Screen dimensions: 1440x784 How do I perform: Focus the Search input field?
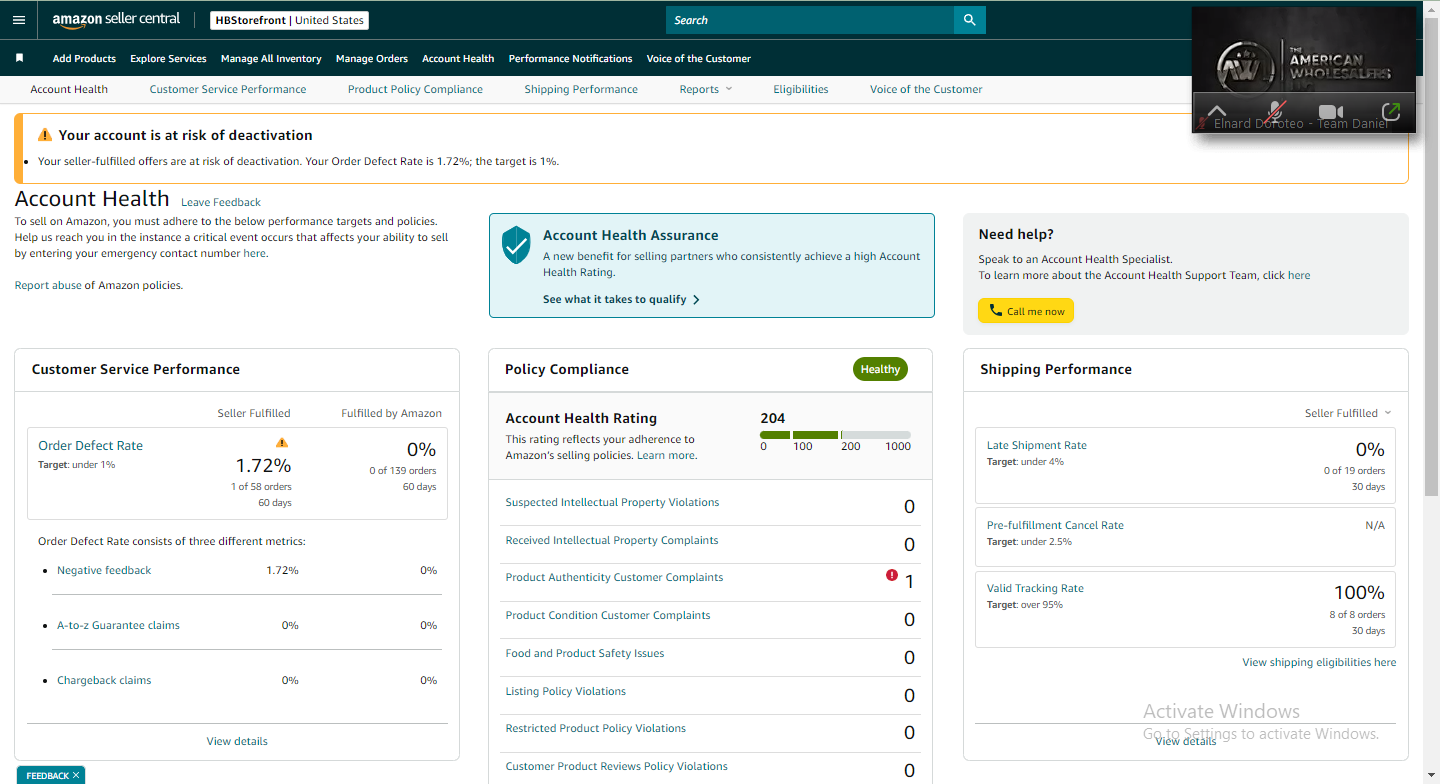[x=810, y=20]
